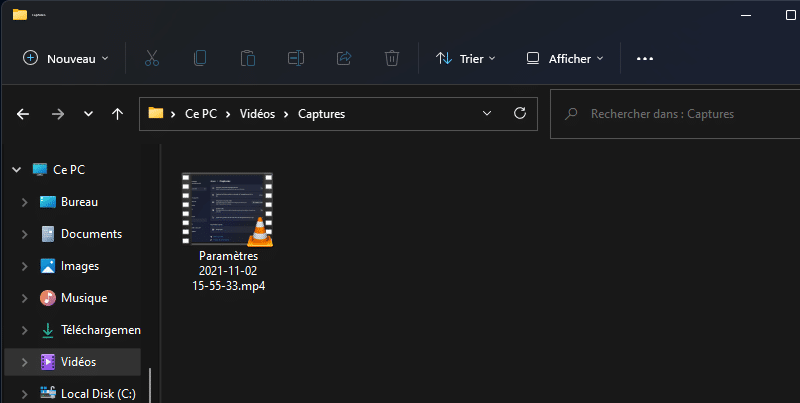Click the Rename icon in toolbar
Viewport: 800px width, 403px height.
pos(296,59)
